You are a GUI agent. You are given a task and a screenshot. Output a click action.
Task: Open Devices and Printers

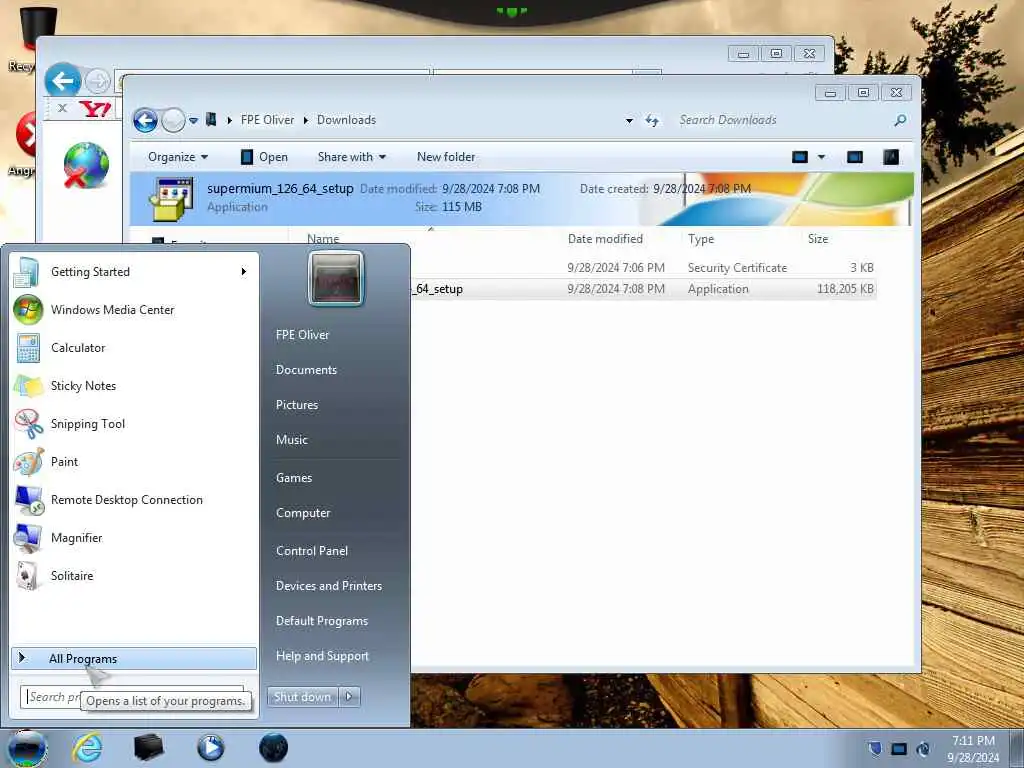[328, 586]
